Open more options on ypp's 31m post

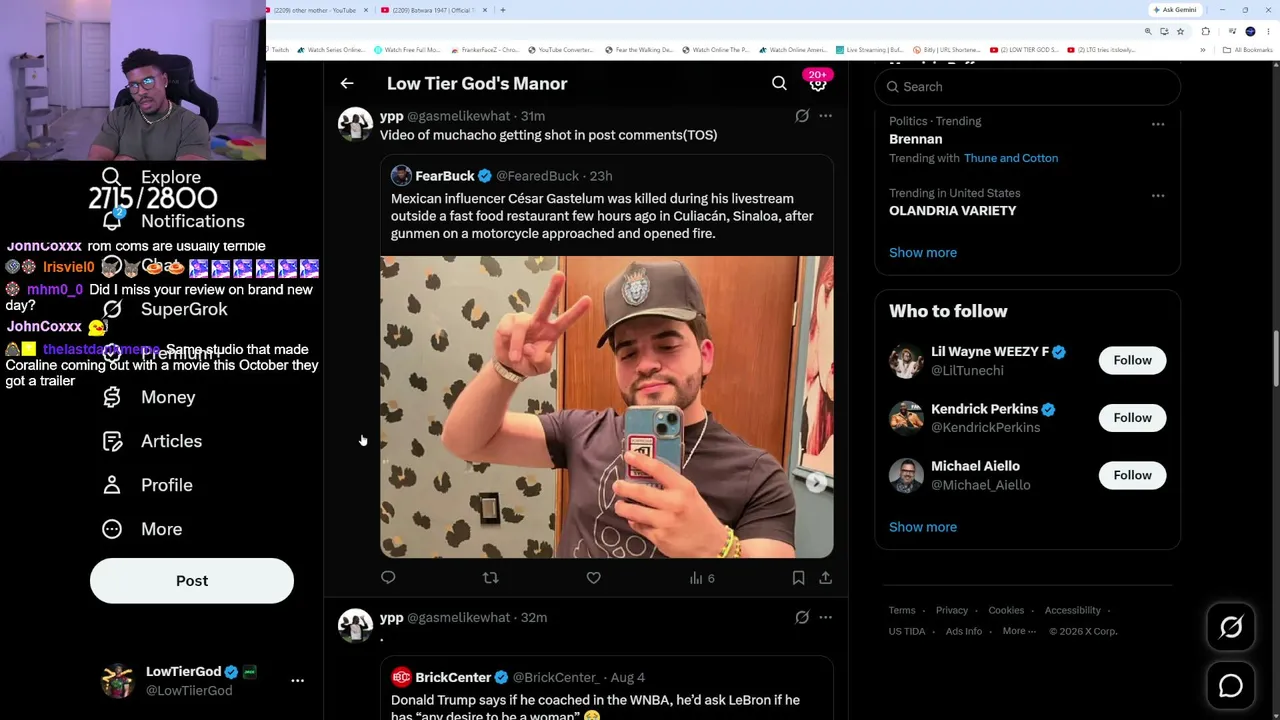[825, 116]
